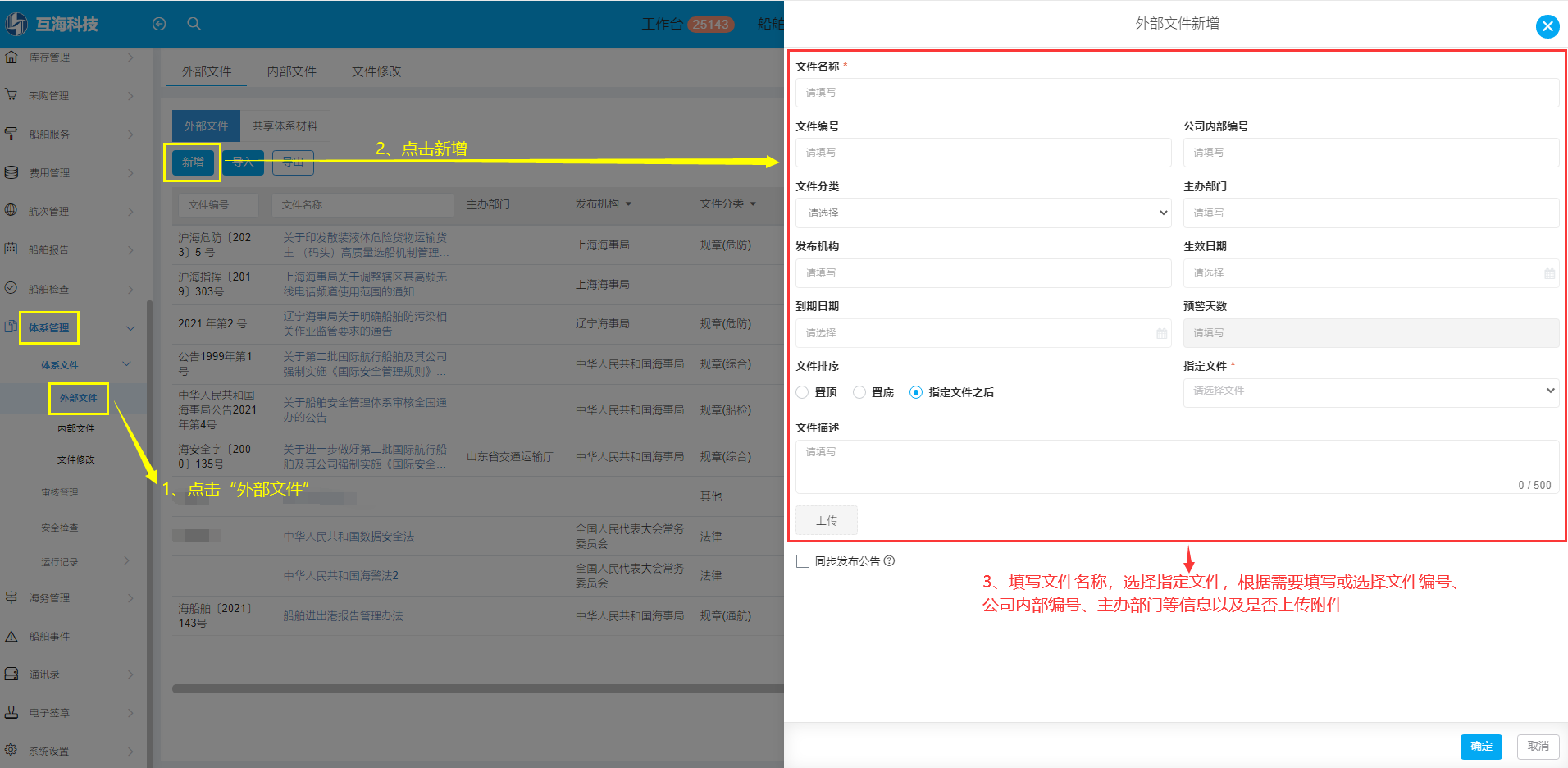Click the 费用管理 stack icon

(11, 172)
